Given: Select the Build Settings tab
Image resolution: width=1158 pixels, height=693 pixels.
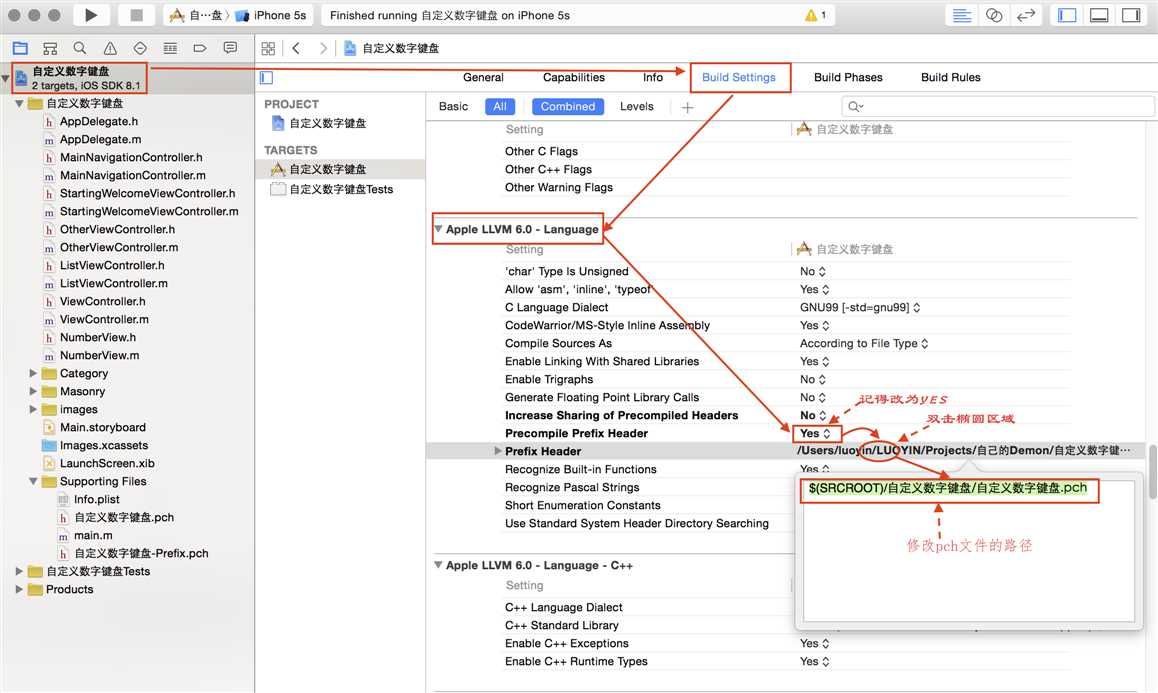Looking at the screenshot, I should (739, 77).
